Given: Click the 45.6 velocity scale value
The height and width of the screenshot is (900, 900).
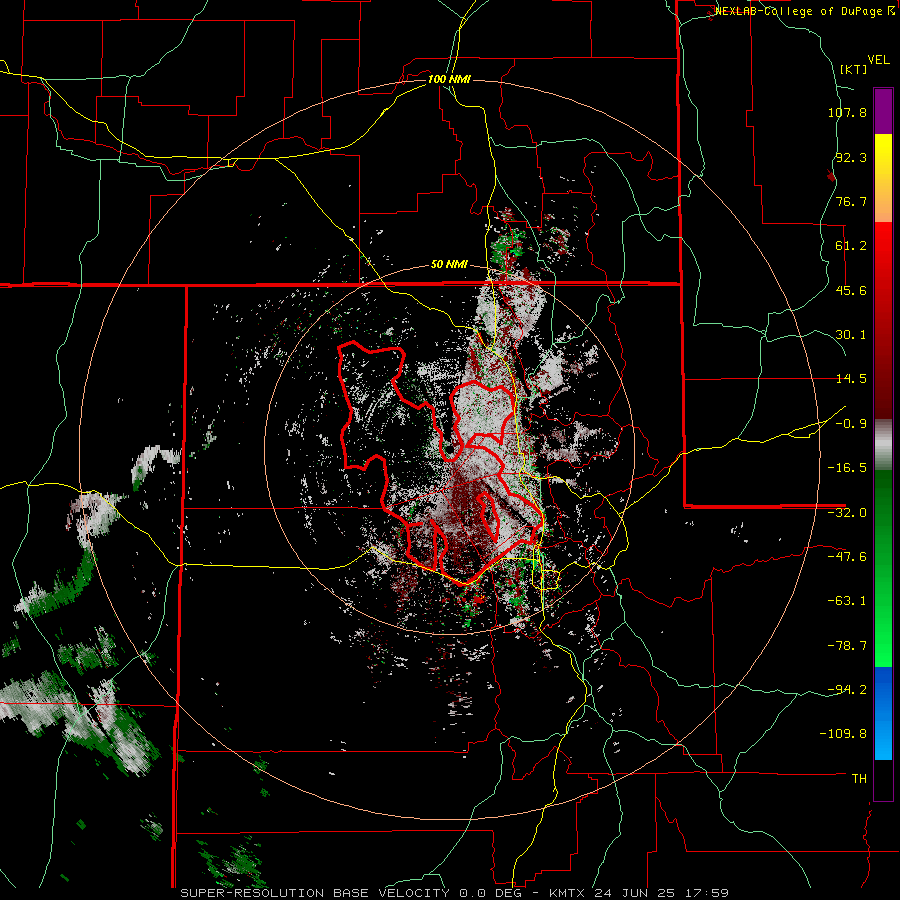Looking at the screenshot, I should (851, 290).
